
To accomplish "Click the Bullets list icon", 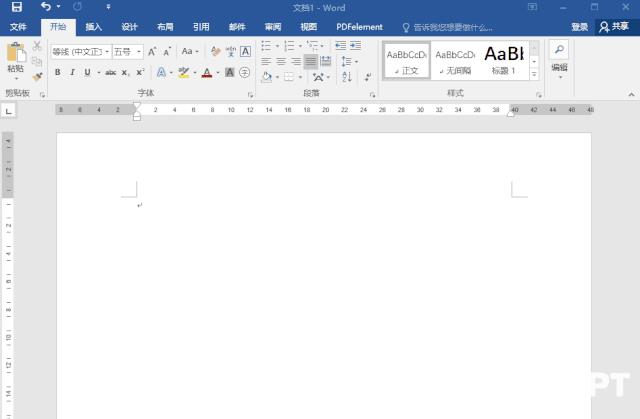I will (266, 46).
